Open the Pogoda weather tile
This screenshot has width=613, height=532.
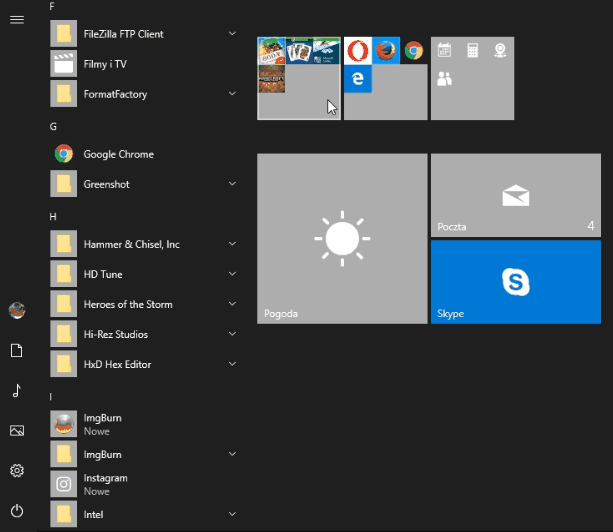tap(342, 238)
